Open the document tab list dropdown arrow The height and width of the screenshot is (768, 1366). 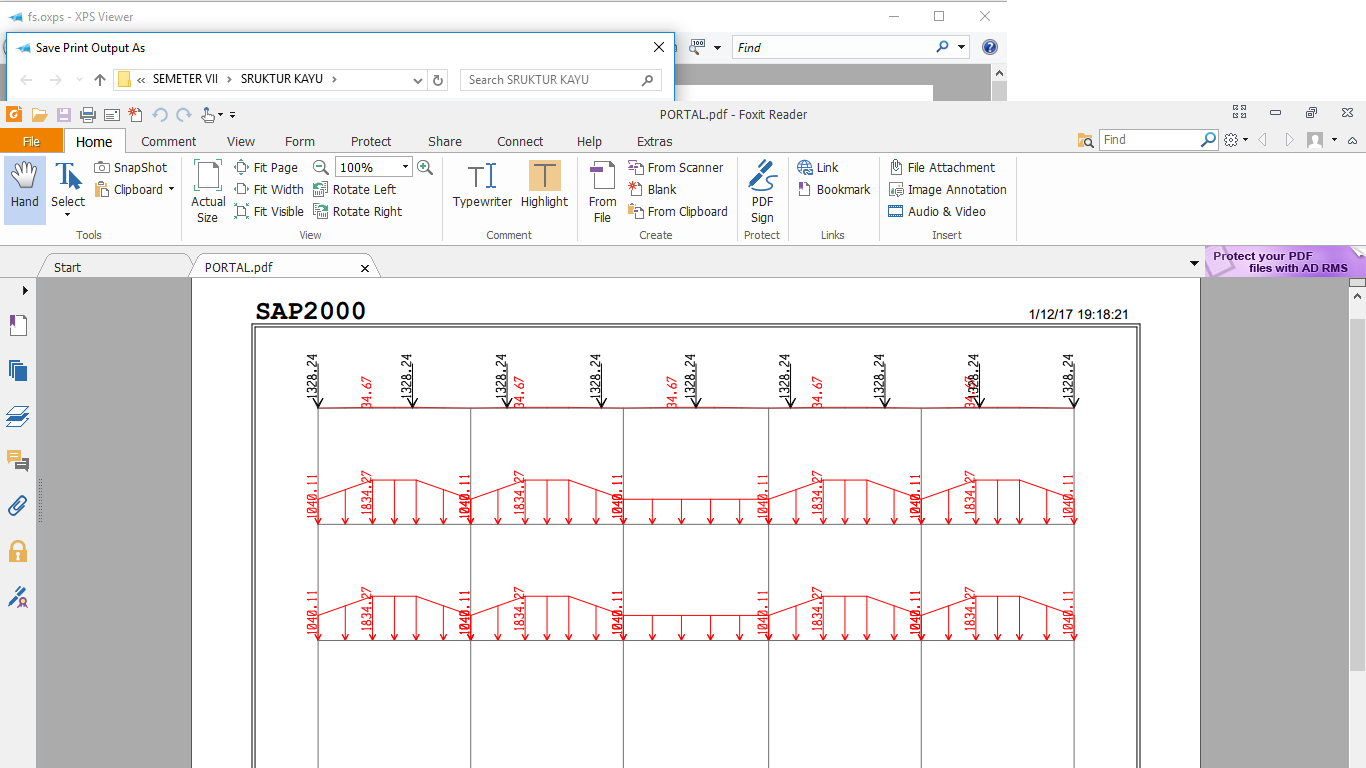1194,264
